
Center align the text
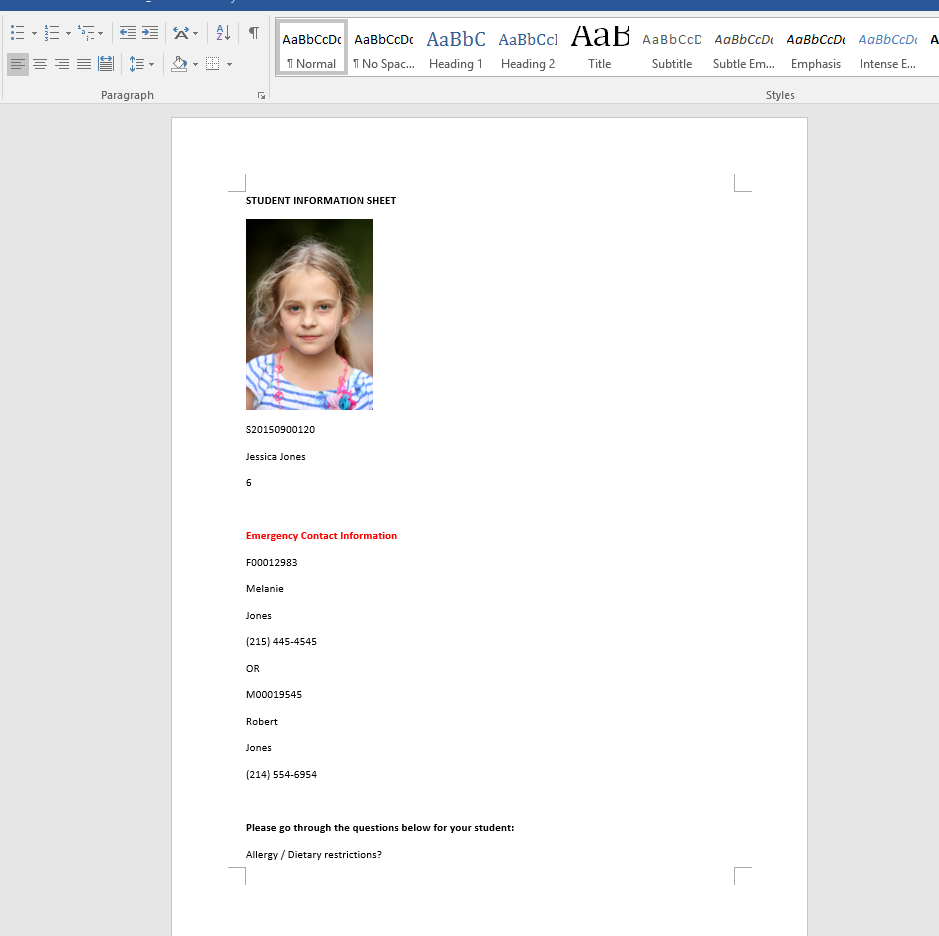[40, 64]
